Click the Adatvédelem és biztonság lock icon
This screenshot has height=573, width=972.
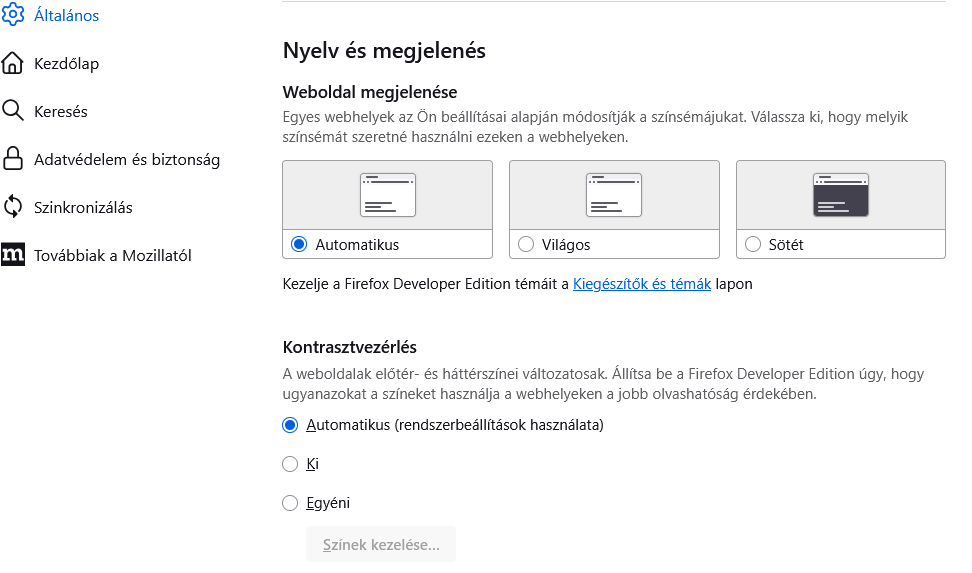12,159
